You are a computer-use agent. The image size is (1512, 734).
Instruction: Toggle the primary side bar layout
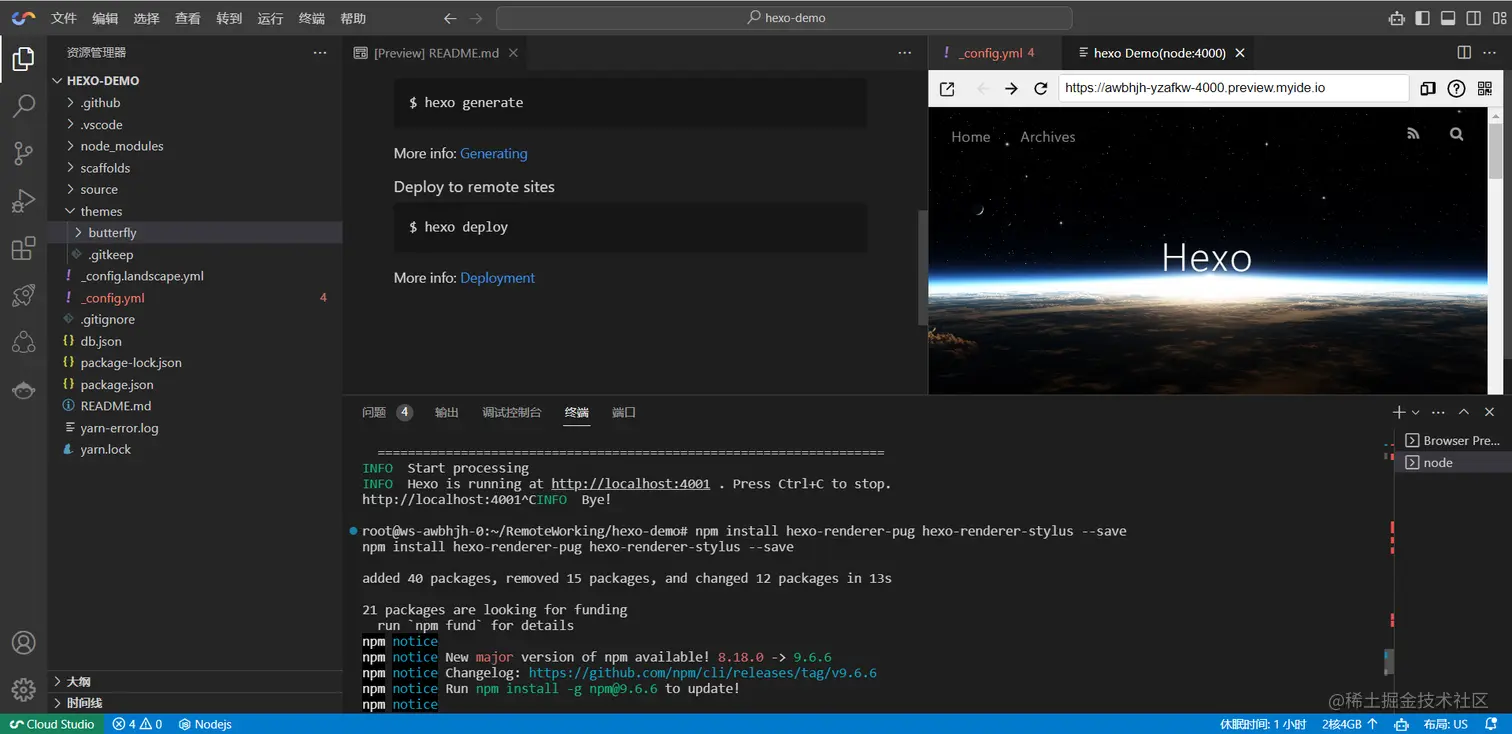tap(1422, 18)
